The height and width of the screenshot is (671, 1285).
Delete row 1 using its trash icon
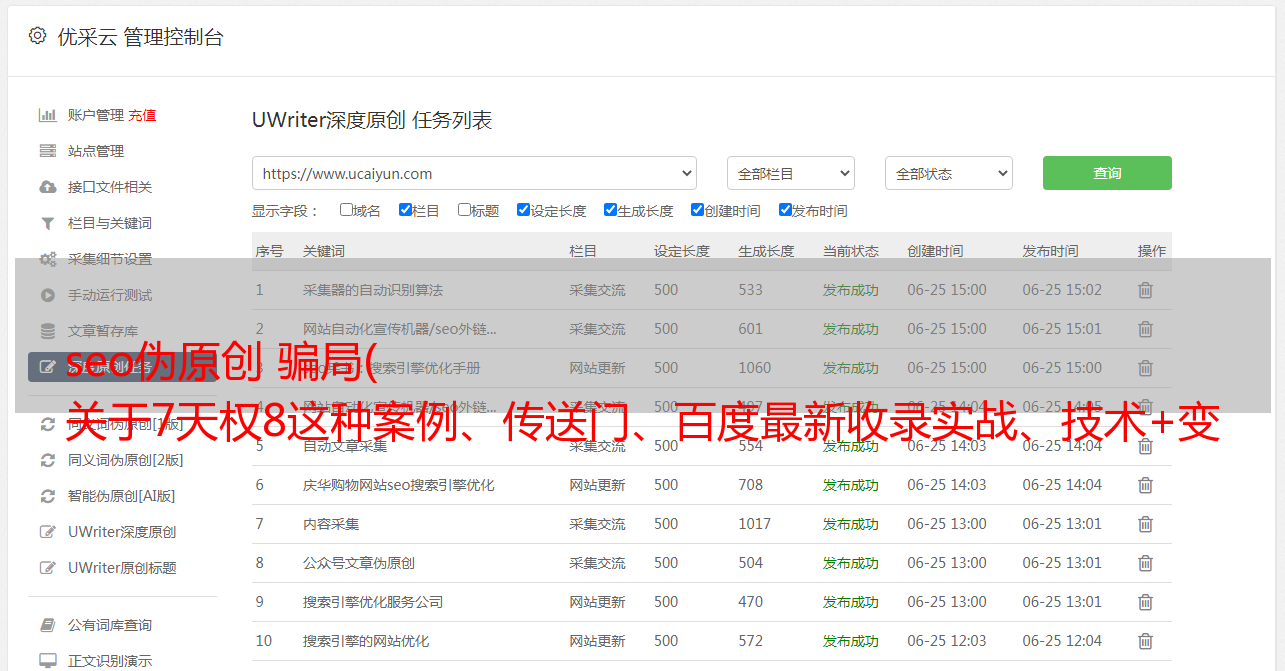pyautogui.click(x=1145, y=290)
